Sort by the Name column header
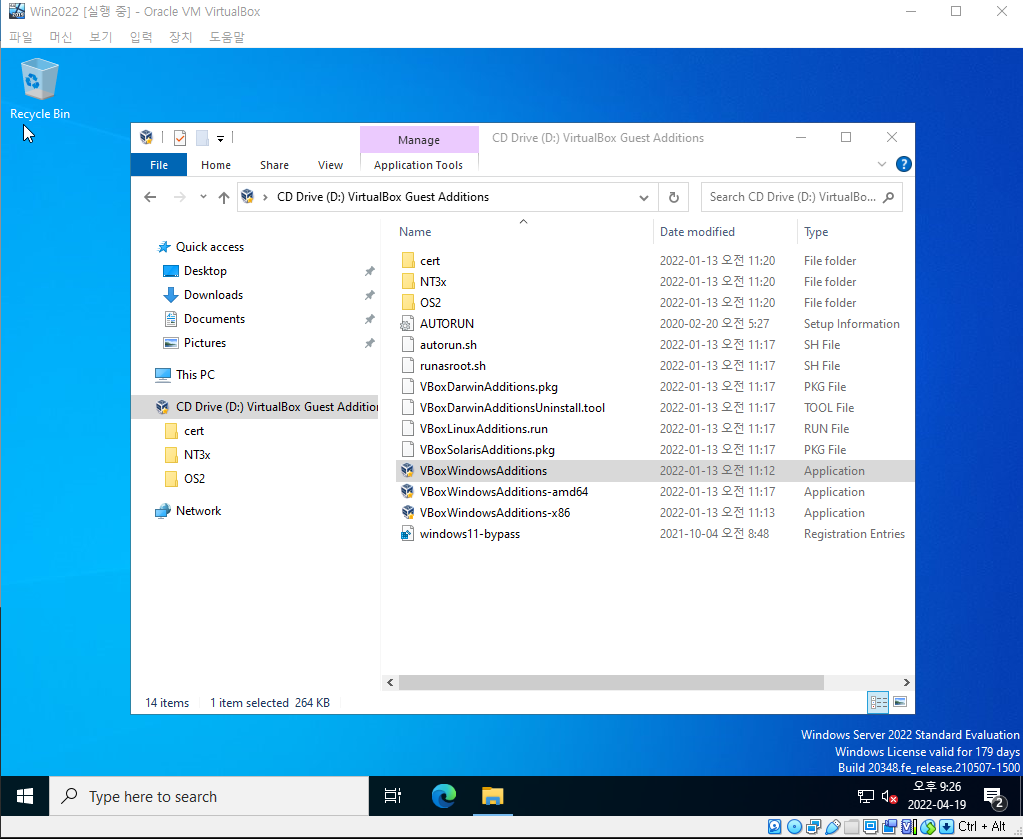Viewport: 1023px width, 839px height. click(x=415, y=232)
